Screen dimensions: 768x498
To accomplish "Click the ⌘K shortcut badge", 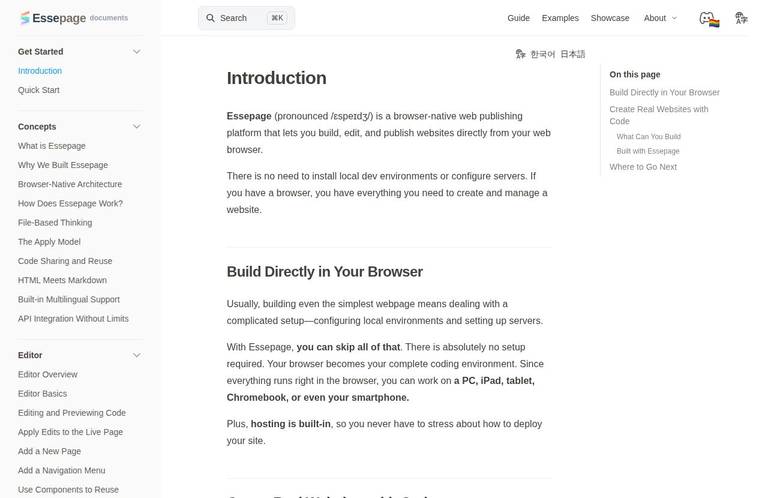I will pyautogui.click(x=277, y=18).
